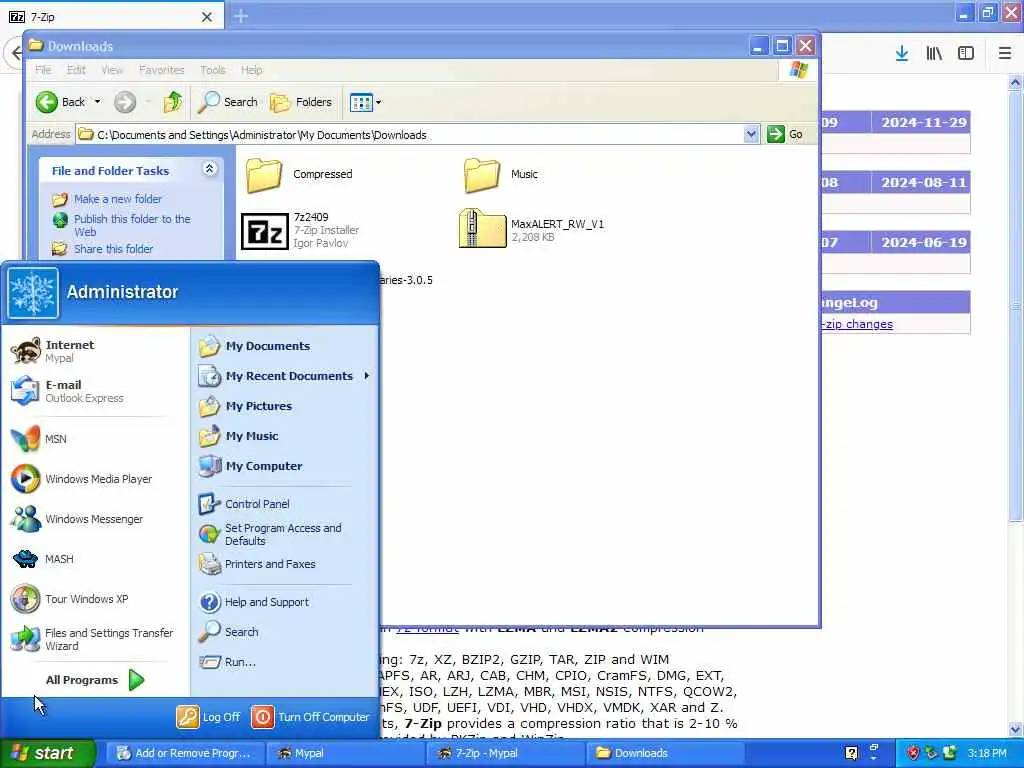Image resolution: width=1024 pixels, height=768 pixels.
Task: Switch to 7-Zip - Mypal taskbar item
Action: (506, 754)
